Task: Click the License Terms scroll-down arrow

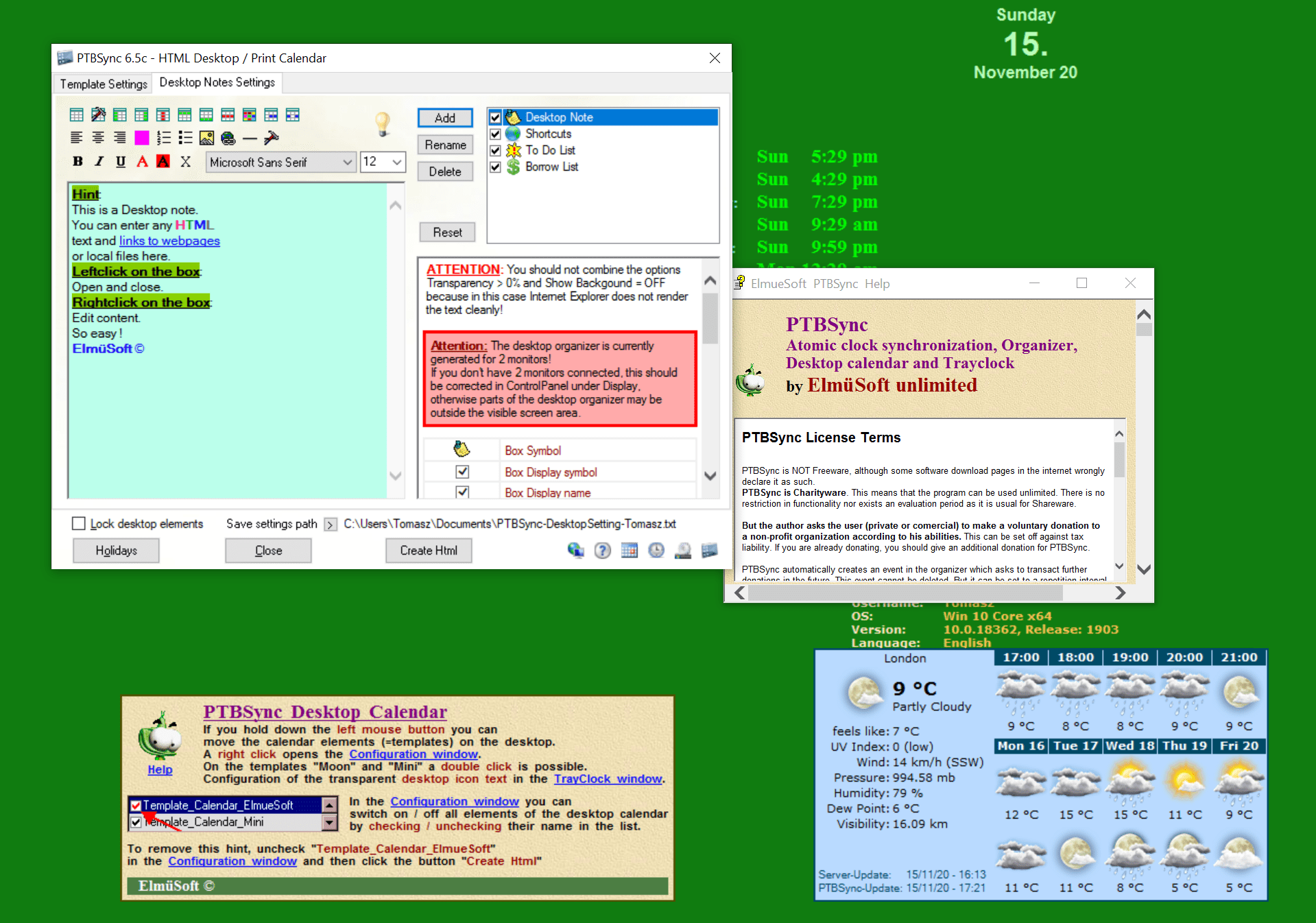Action: click(x=1119, y=566)
